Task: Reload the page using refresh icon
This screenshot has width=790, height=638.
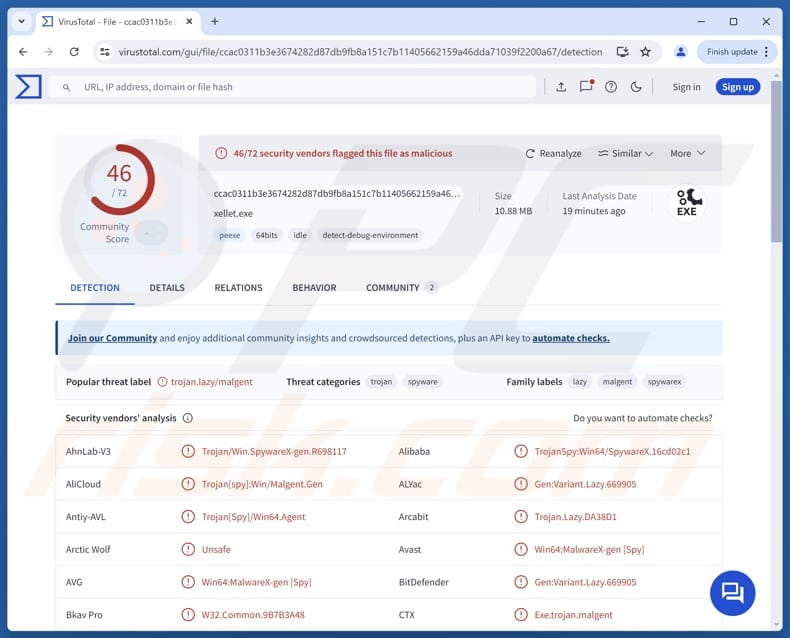Action: pos(74,52)
